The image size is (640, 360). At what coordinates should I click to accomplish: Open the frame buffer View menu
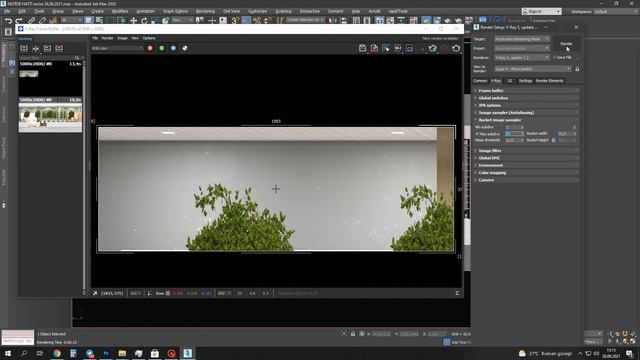pos(135,38)
